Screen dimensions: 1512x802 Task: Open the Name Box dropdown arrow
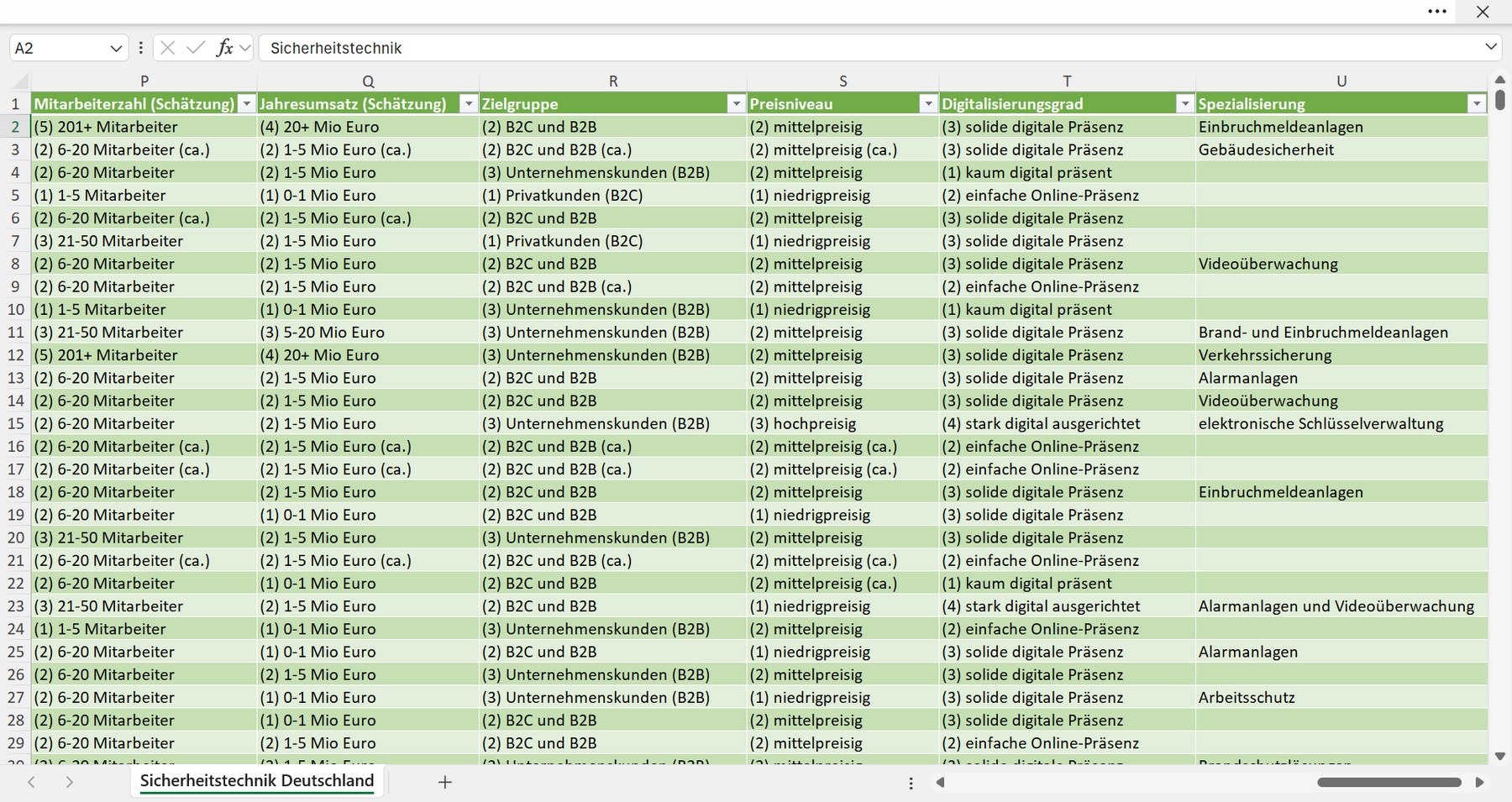coord(116,49)
